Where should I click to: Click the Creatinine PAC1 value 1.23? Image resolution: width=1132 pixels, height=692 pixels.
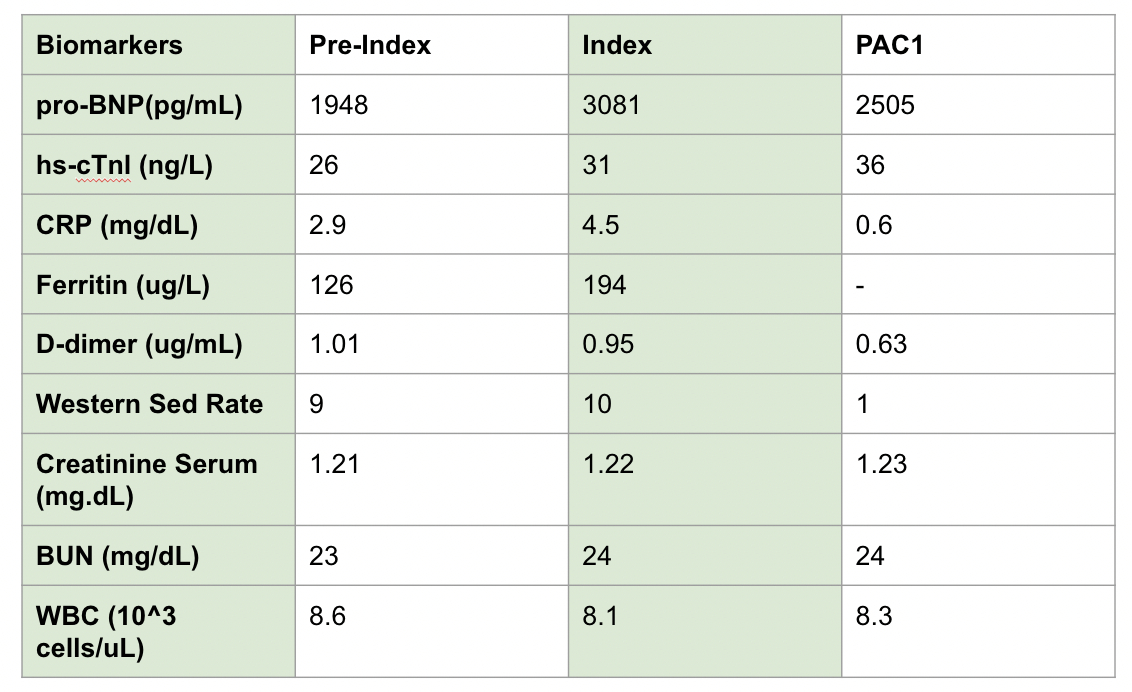(x=881, y=464)
